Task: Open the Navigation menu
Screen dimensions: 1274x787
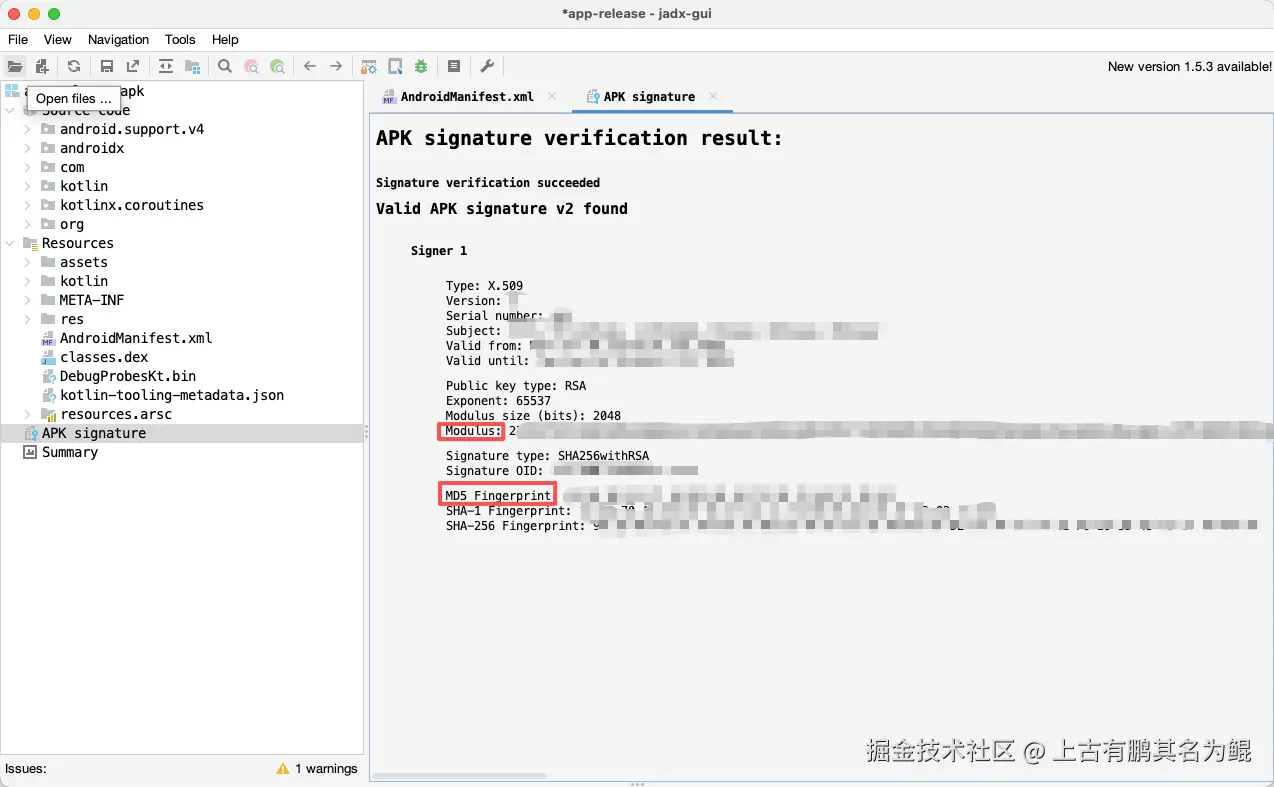Action: [x=118, y=39]
